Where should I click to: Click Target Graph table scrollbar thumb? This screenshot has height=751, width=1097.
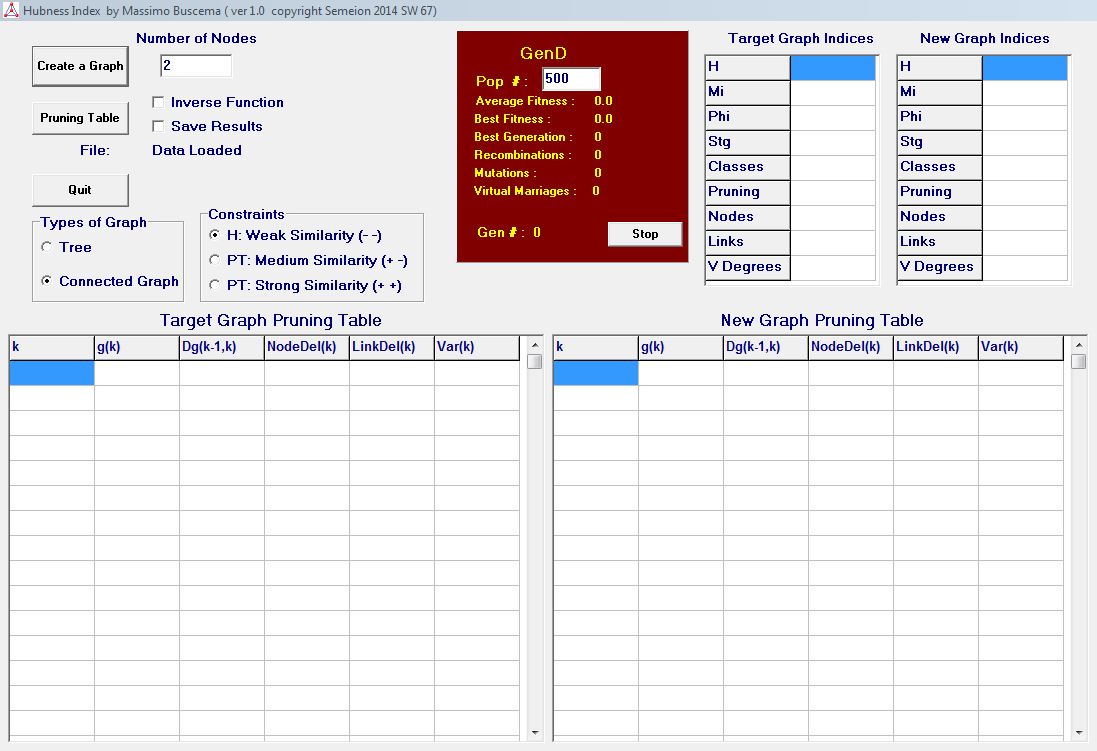pyautogui.click(x=535, y=361)
